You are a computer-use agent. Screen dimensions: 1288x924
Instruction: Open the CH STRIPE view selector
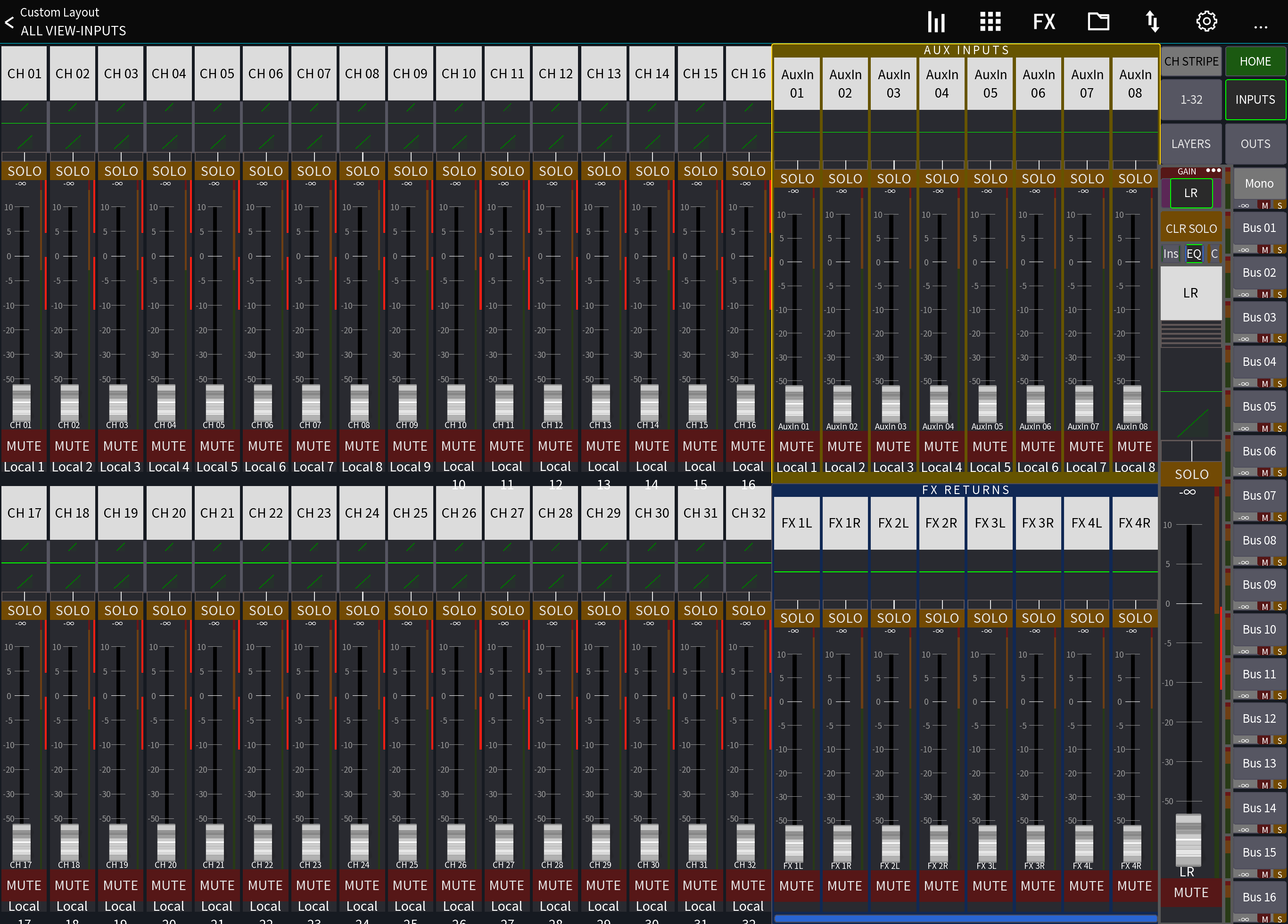coord(1191,61)
